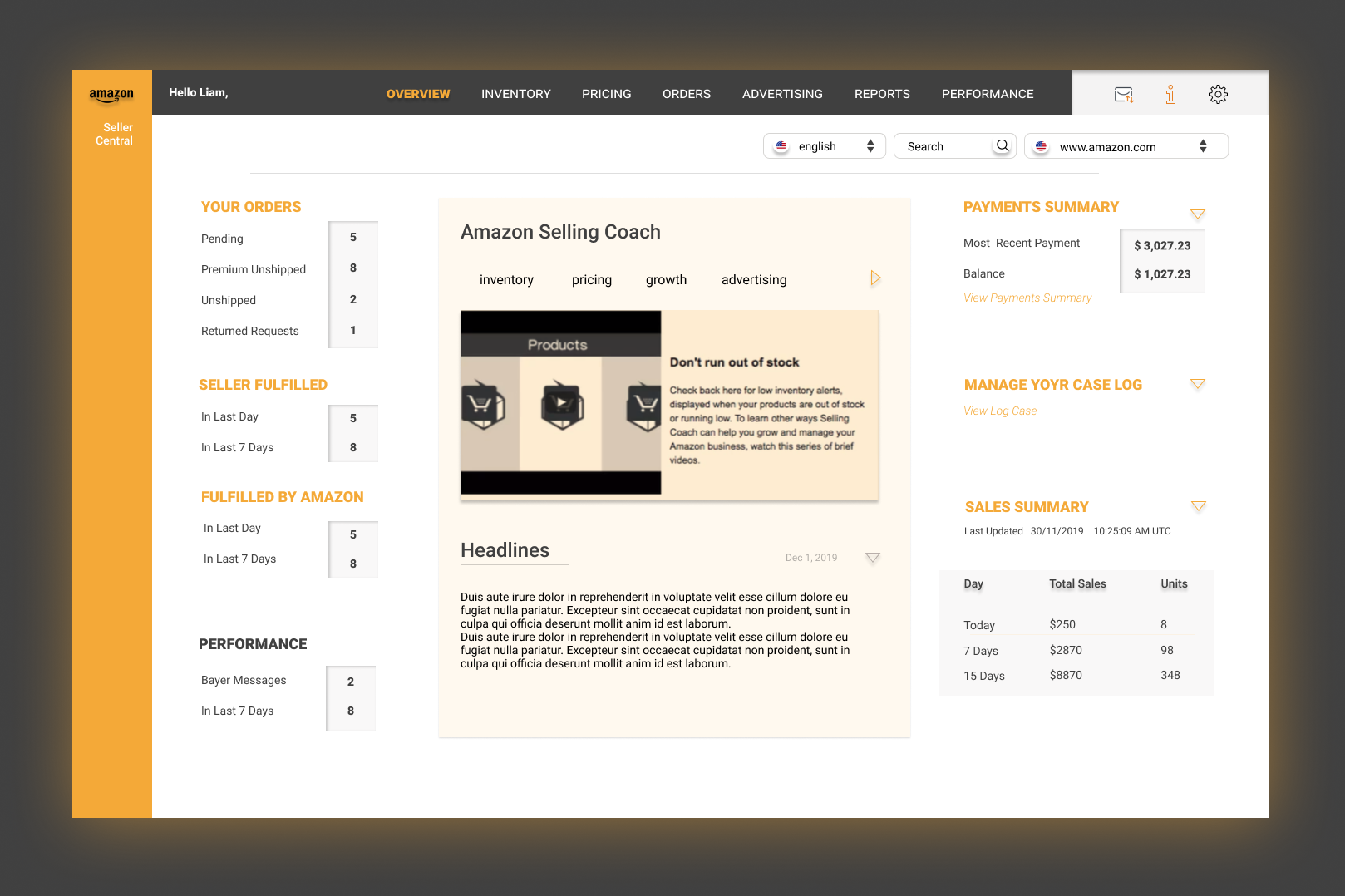The height and width of the screenshot is (896, 1345).
Task: Click the Premium Unshipped orders row
Action: click(x=289, y=269)
